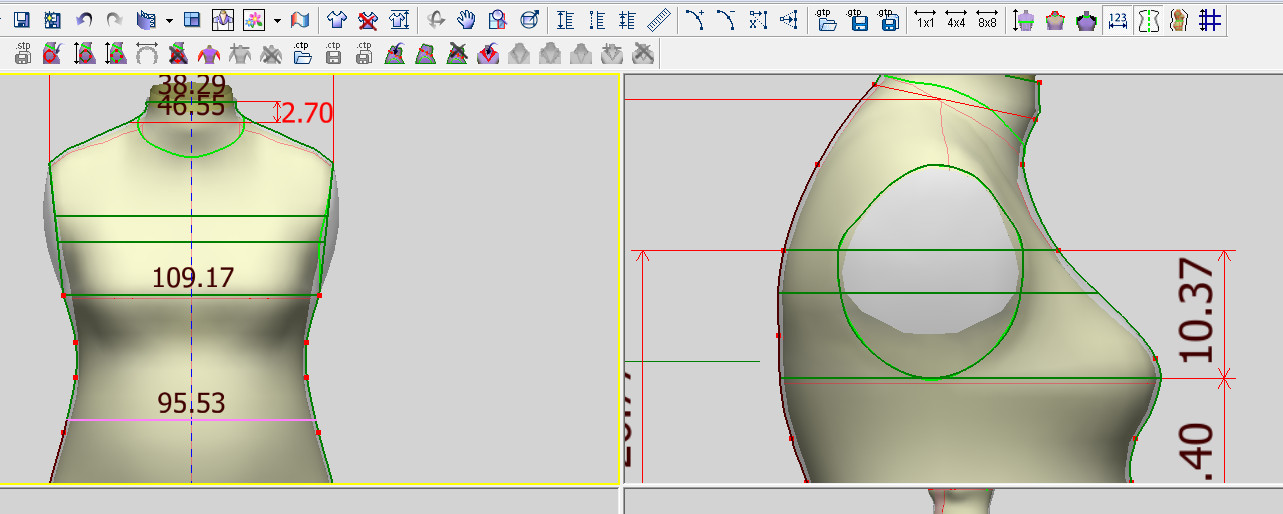Click the red 2.70 neck height dimension
The image size is (1283, 514).
tap(307, 113)
